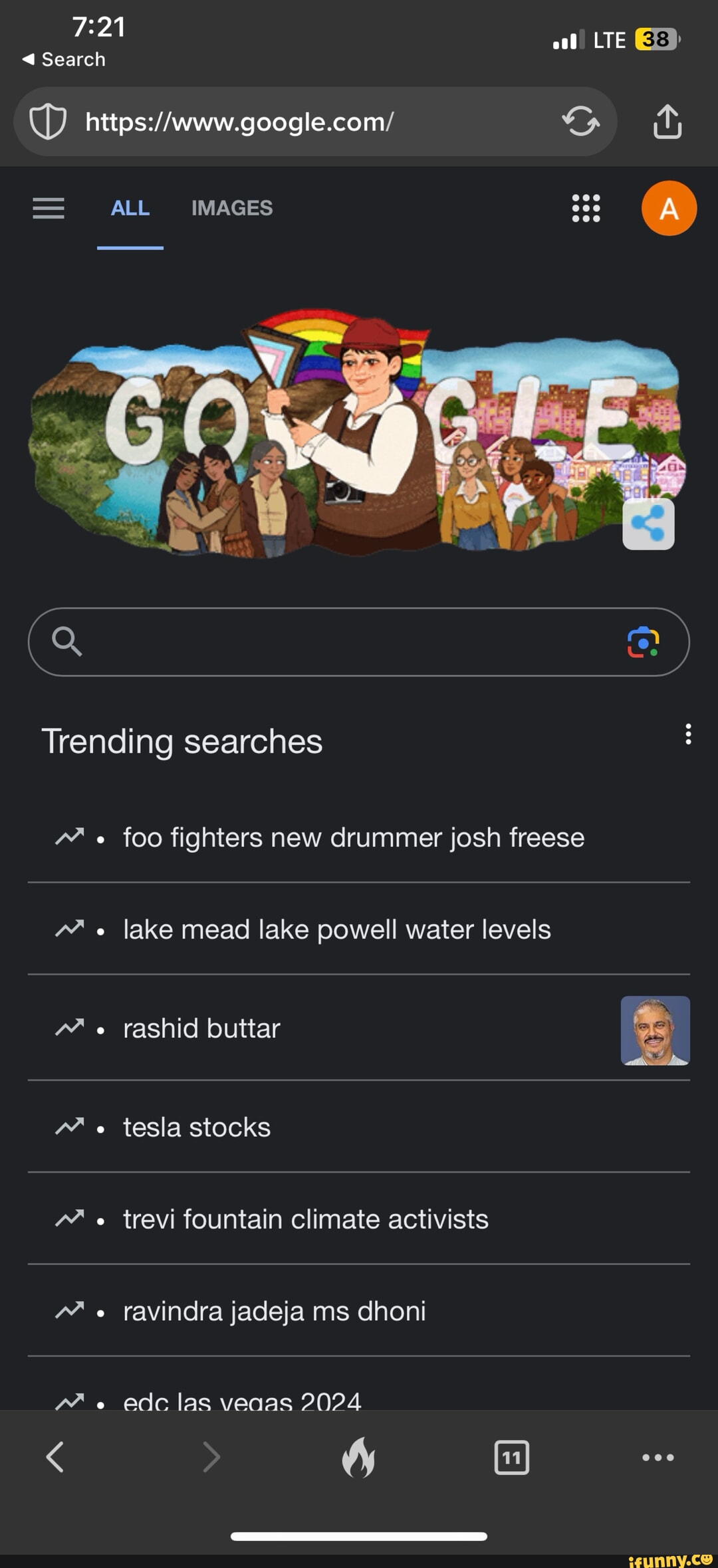The image size is (718, 1568).
Task: Tap the google.com URL address field
Action: pos(312,122)
